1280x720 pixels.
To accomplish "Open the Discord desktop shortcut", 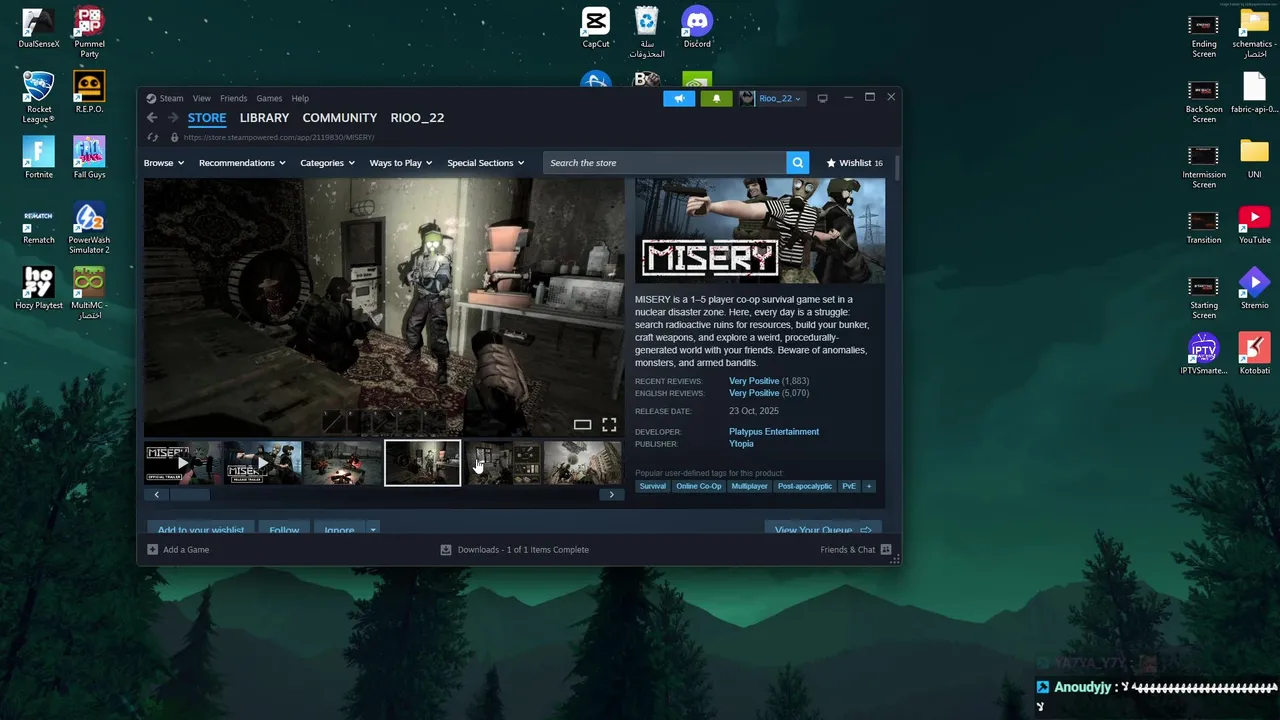I will [x=697, y=28].
